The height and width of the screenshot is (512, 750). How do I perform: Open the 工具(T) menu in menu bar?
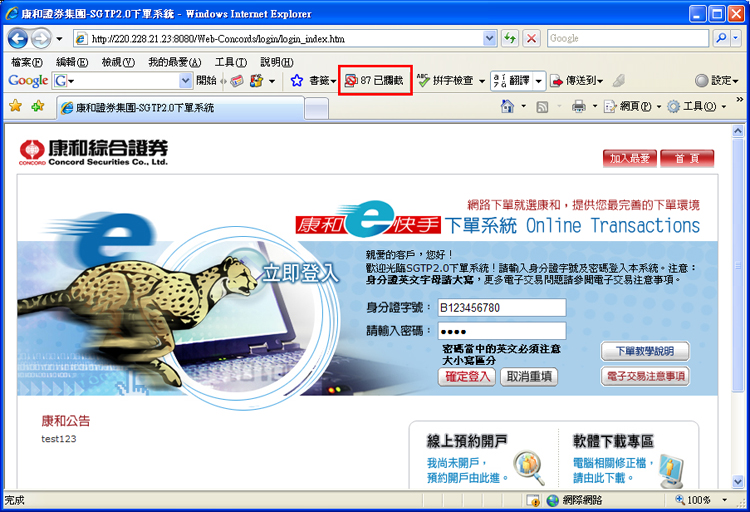231,62
